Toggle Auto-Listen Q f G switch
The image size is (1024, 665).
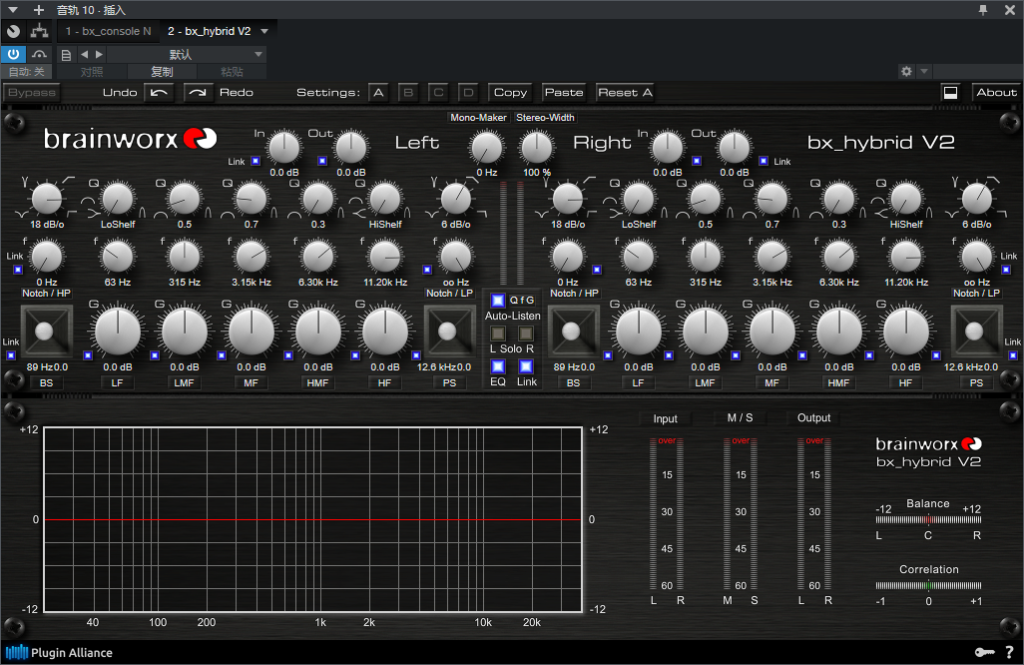[498, 300]
